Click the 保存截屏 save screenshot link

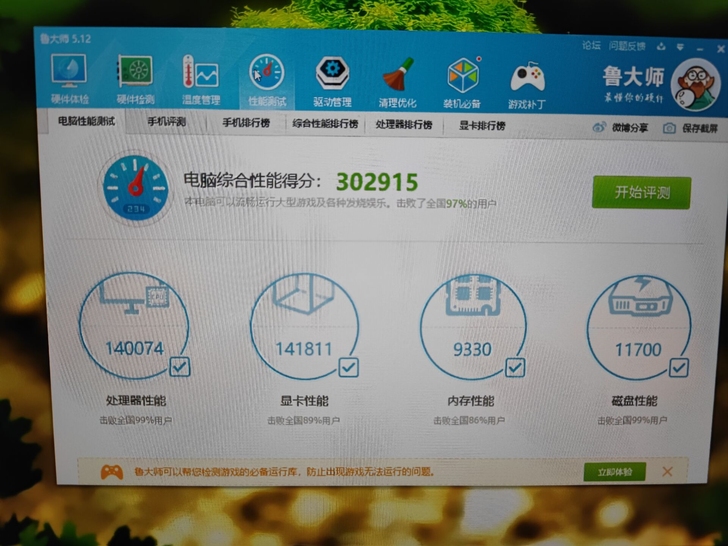[700, 129]
